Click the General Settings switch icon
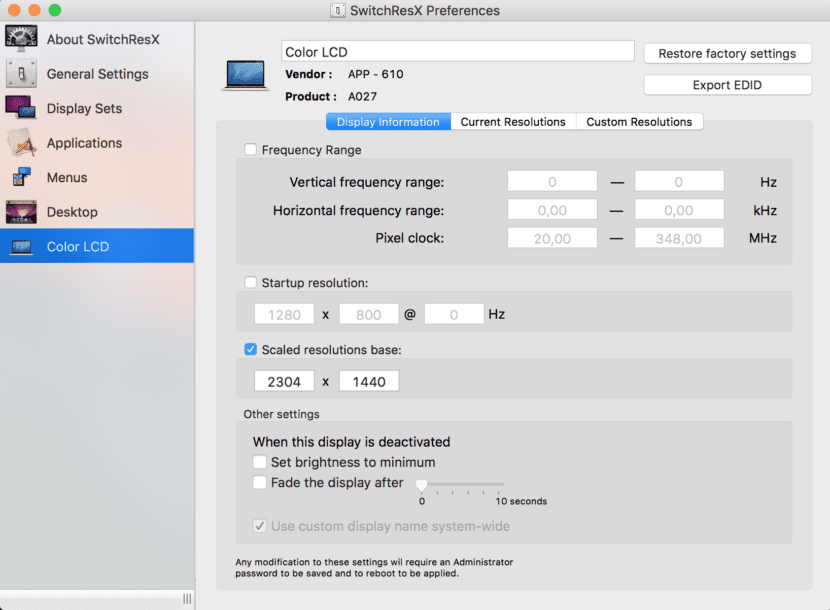 tap(21, 73)
